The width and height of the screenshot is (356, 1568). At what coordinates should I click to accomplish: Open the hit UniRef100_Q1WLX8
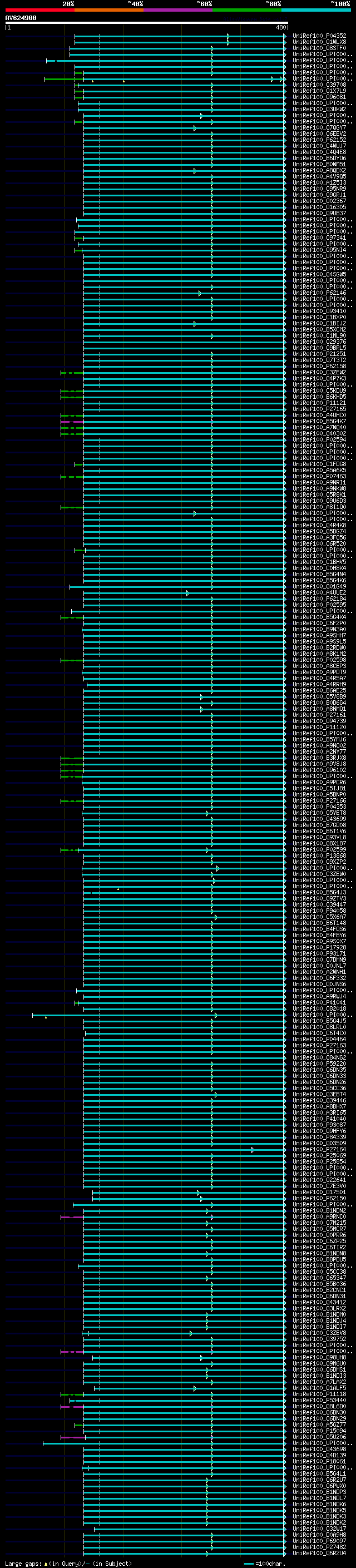pyautogui.click(x=319, y=42)
